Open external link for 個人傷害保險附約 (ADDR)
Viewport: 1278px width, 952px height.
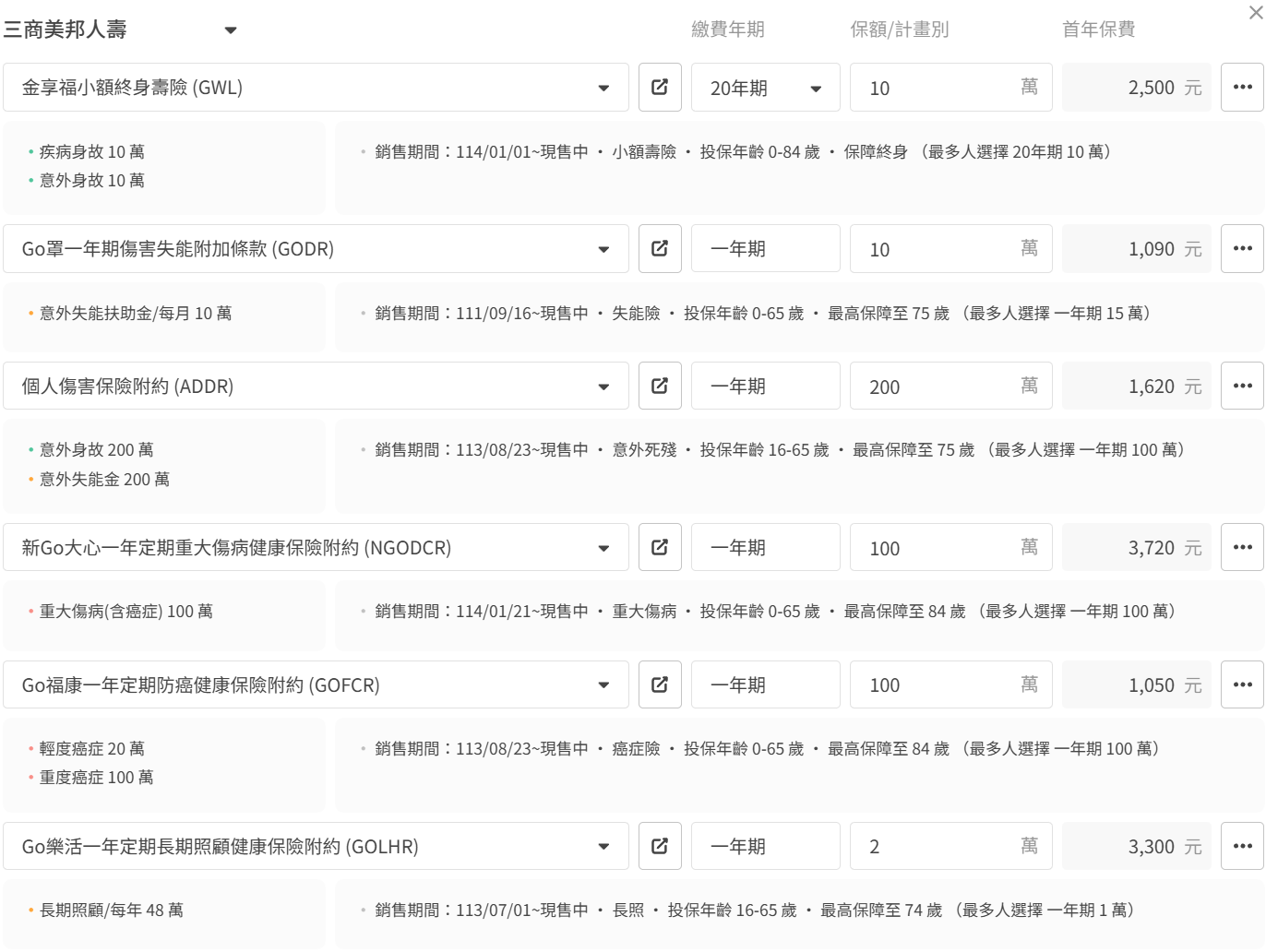[660, 386]
